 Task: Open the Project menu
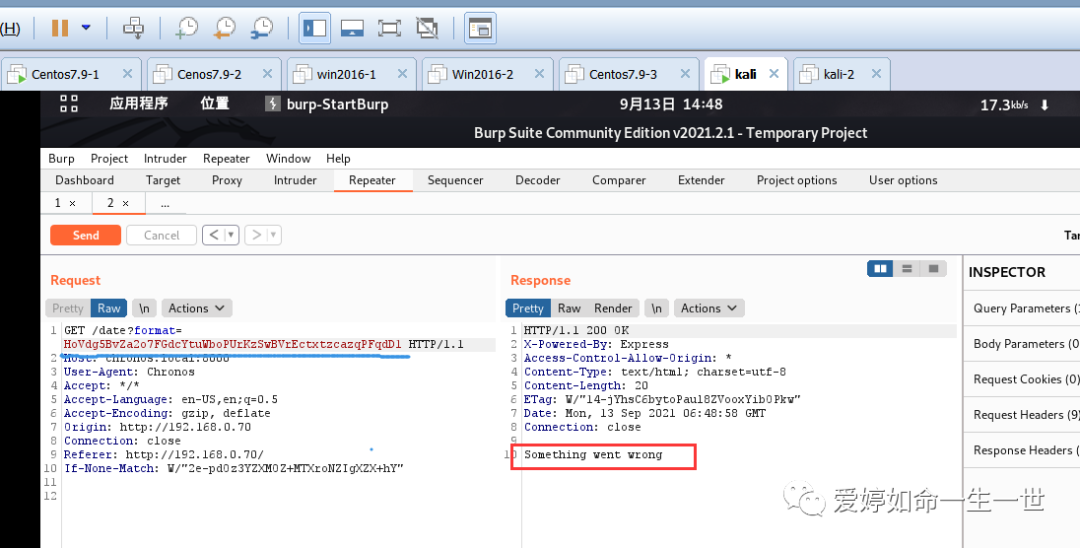click(110, 158)
